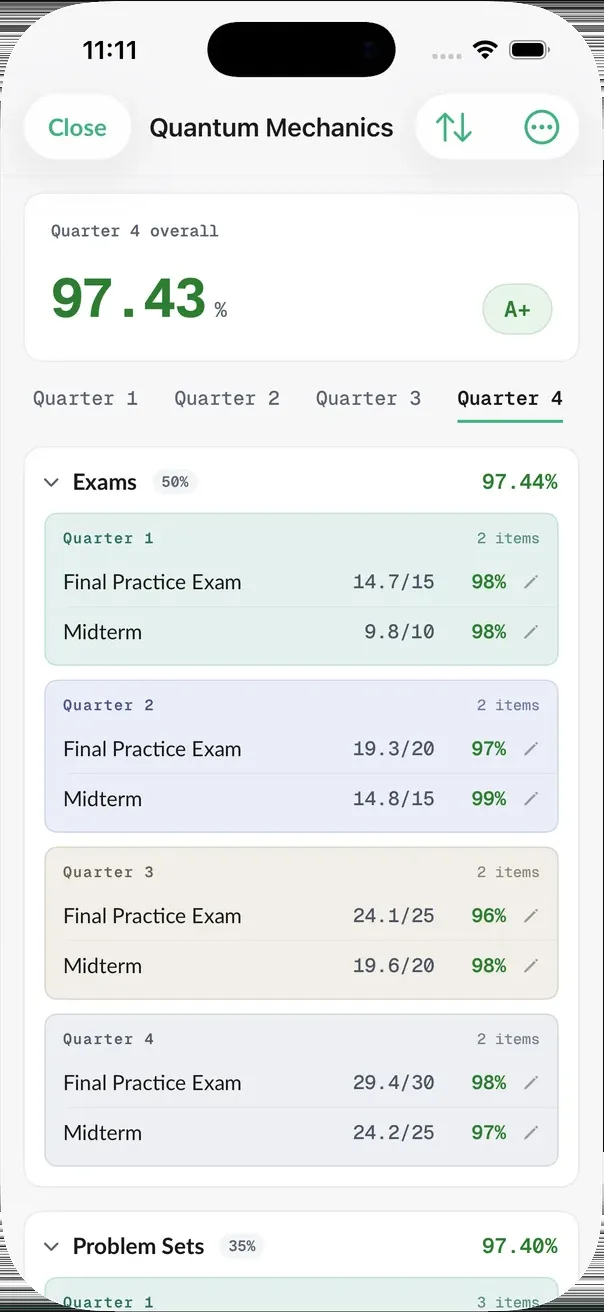Screen dimensions: 604x1312
Task: Edit Quarter 3 Final Practice Exam pencil
Action: (x=531, y=916)
